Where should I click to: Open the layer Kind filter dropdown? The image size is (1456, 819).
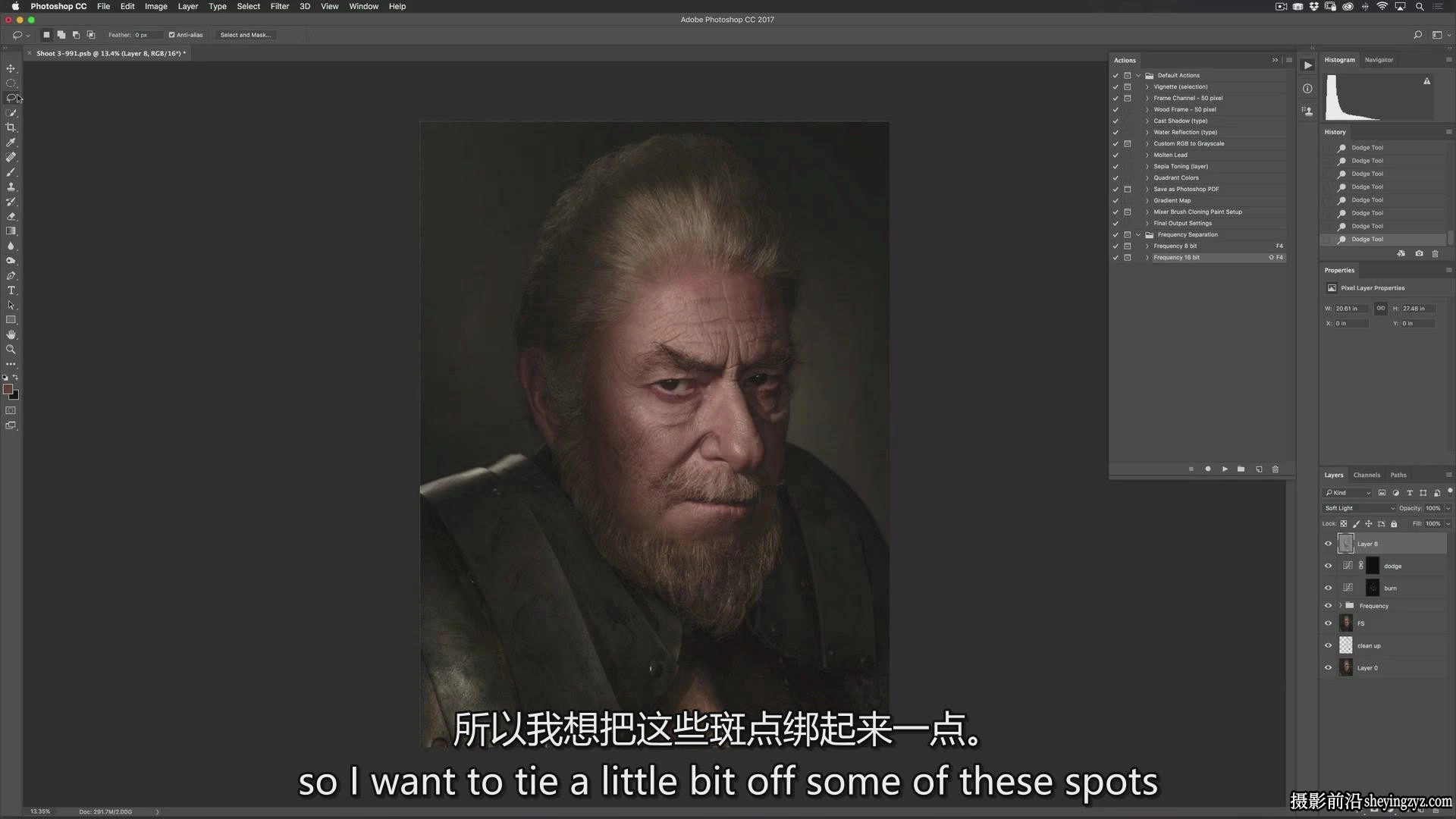click(x=1348, y=493)
